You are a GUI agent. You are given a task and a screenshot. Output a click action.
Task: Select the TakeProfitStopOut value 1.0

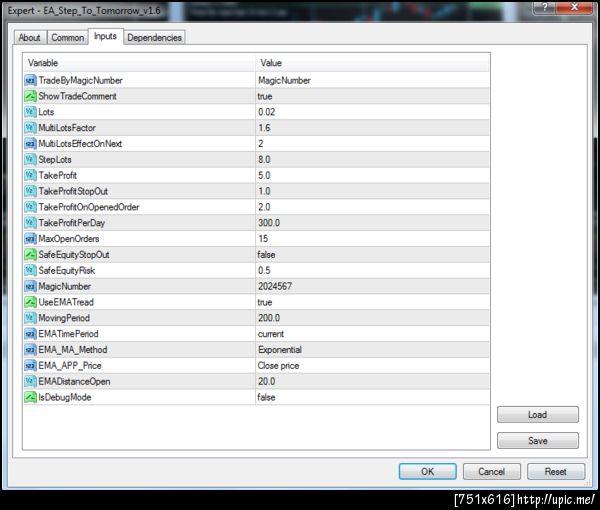point(264,191)
